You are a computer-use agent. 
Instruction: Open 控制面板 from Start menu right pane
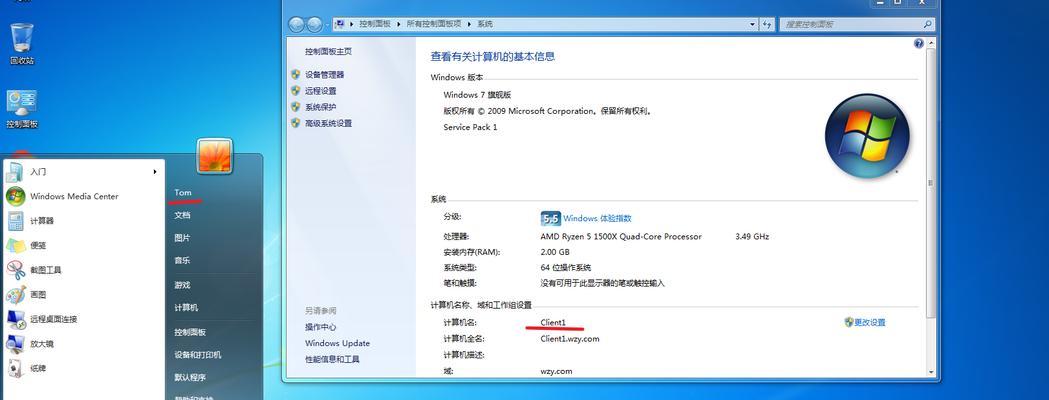(190, 332)
